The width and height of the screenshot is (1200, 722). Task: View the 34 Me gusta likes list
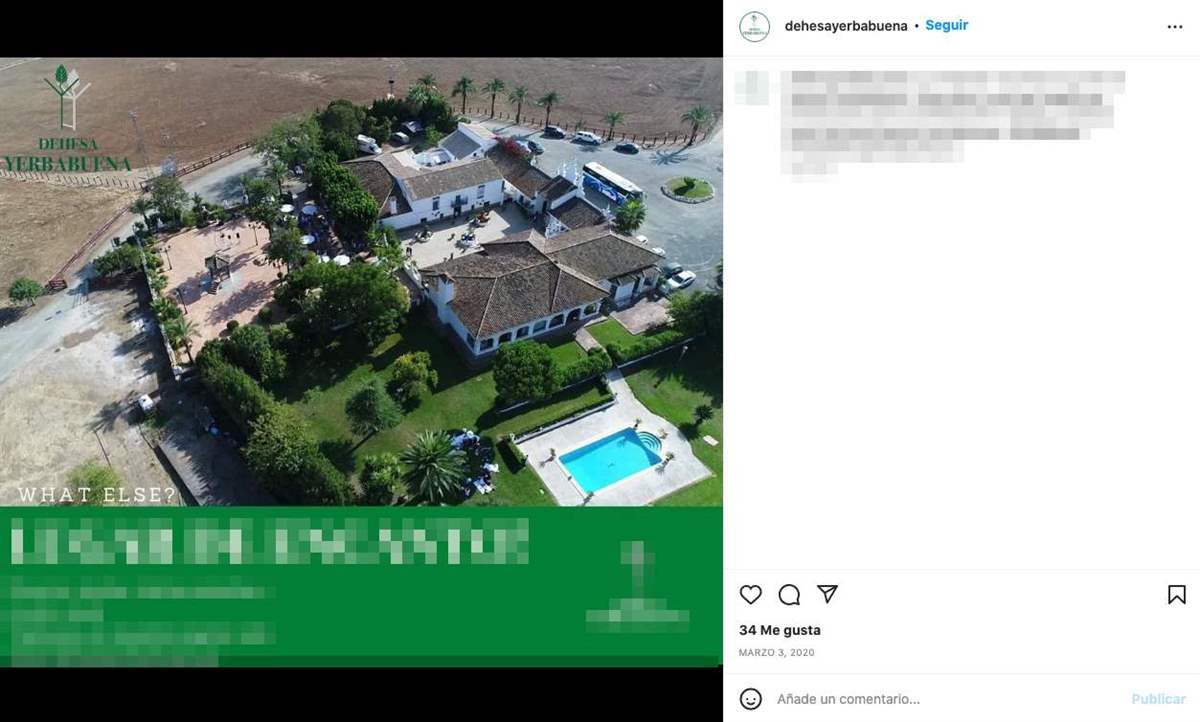tap(780, 630)
